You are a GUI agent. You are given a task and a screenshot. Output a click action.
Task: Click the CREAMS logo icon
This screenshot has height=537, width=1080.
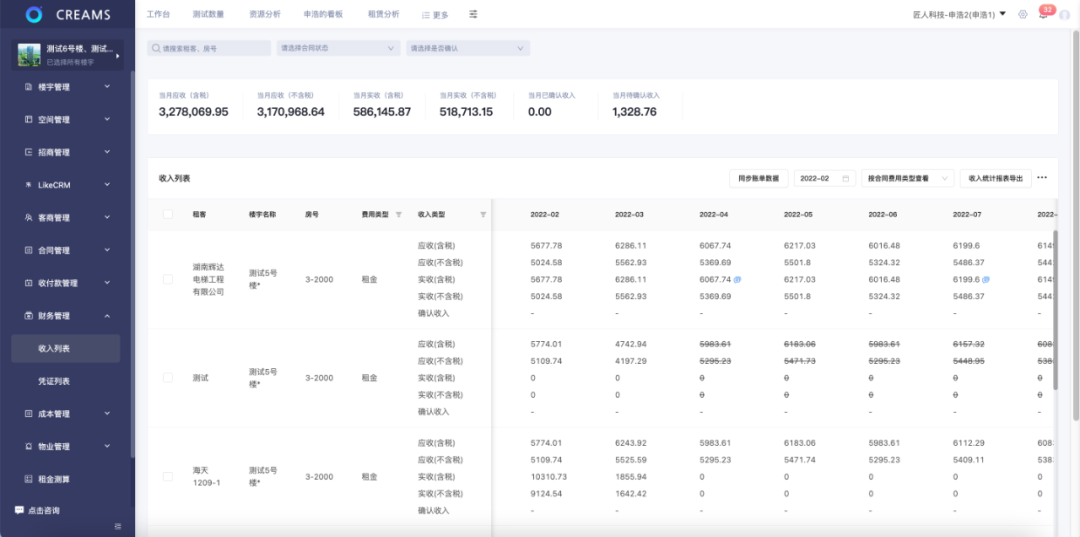(34, 14)
